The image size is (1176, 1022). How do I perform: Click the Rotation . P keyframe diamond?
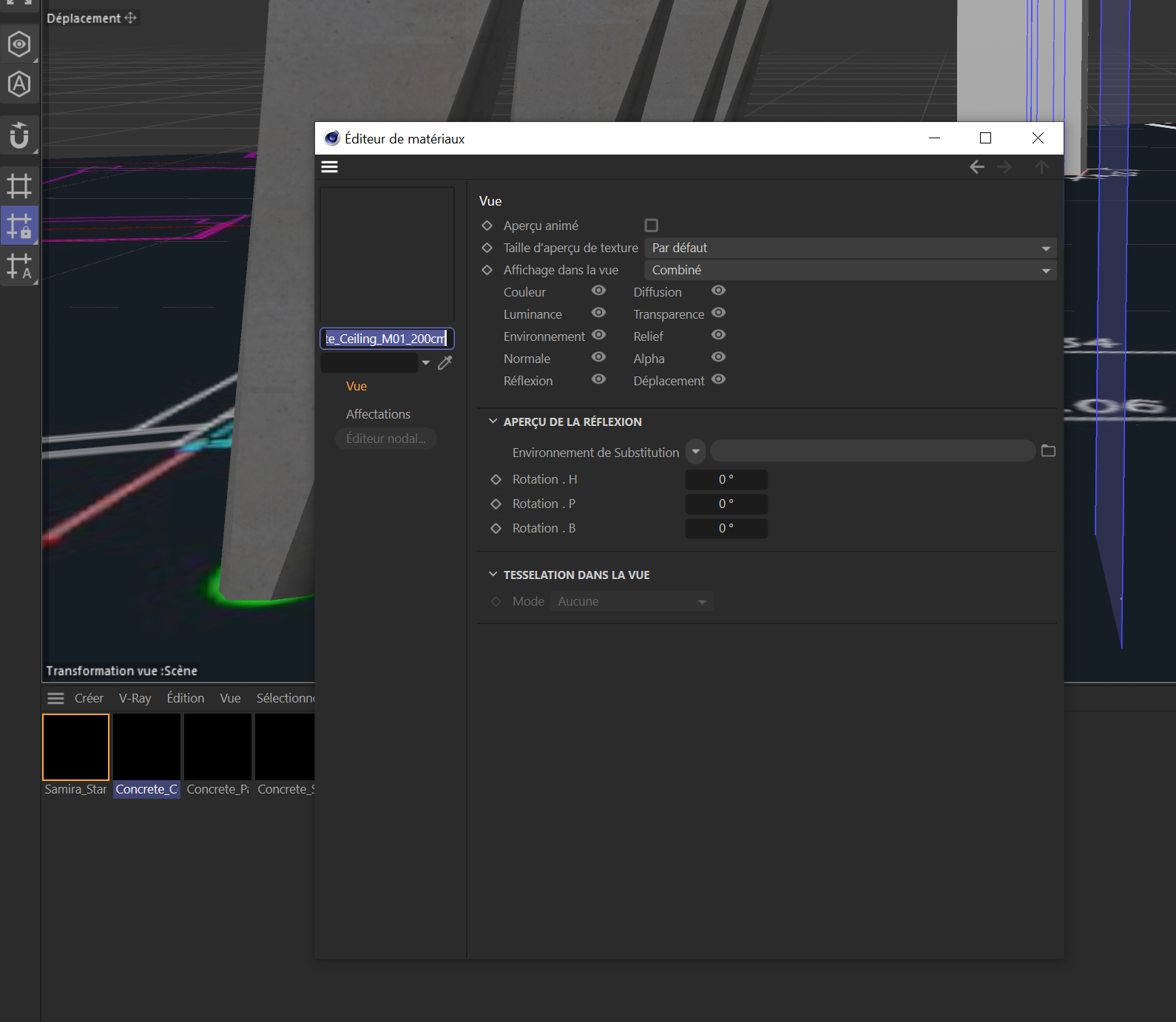click(x=496, y=504)
